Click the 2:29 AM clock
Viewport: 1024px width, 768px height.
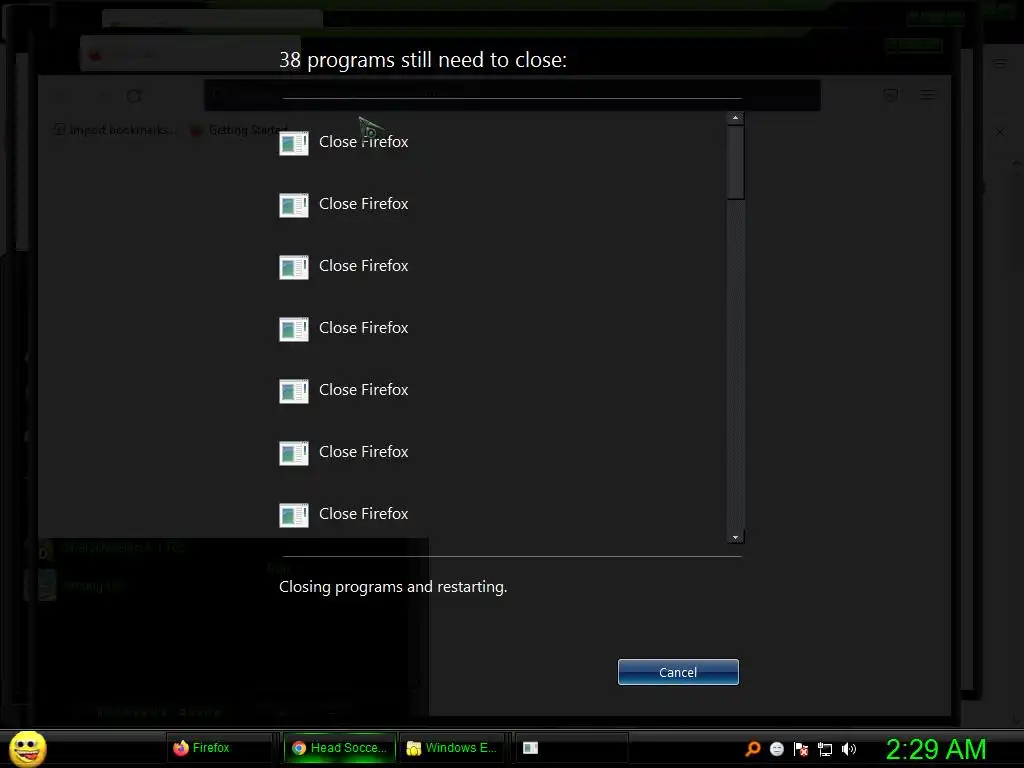936,749
